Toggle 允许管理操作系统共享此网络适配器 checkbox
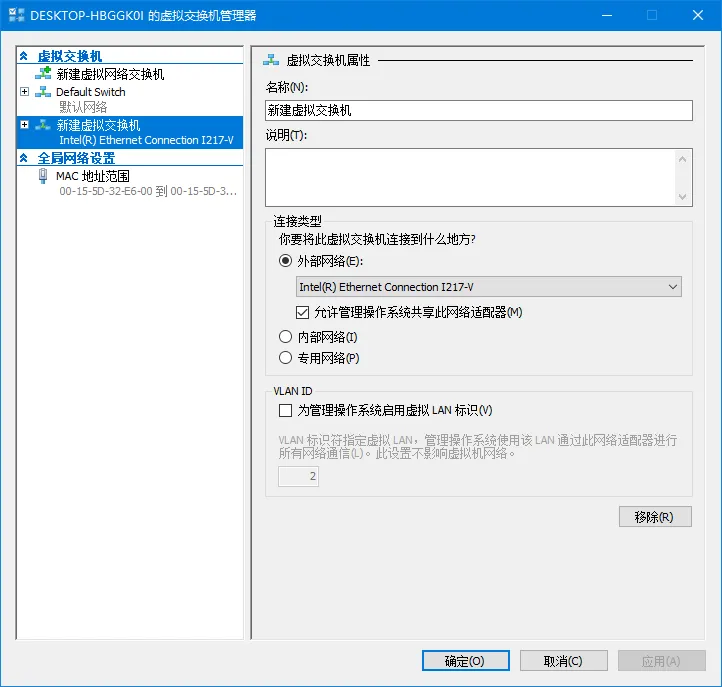Viewport: 722px width, 687px height. (302, 313)
